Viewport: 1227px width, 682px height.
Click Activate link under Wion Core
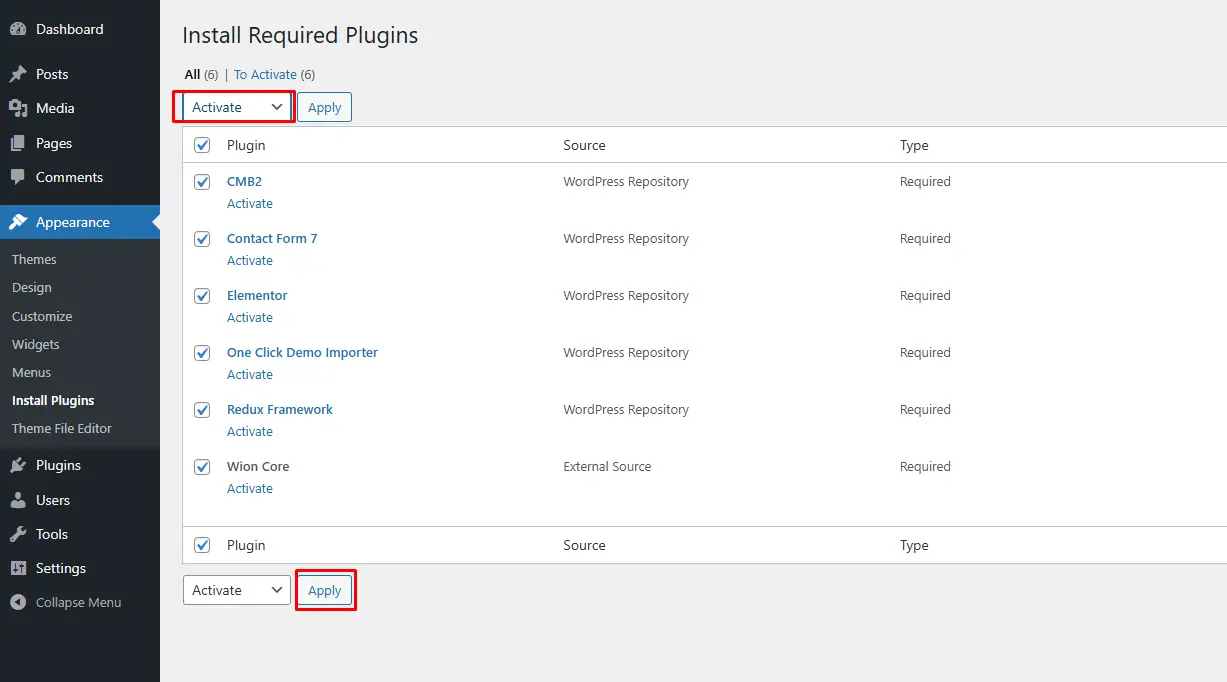pyautogui.click(x=250, y=488)
